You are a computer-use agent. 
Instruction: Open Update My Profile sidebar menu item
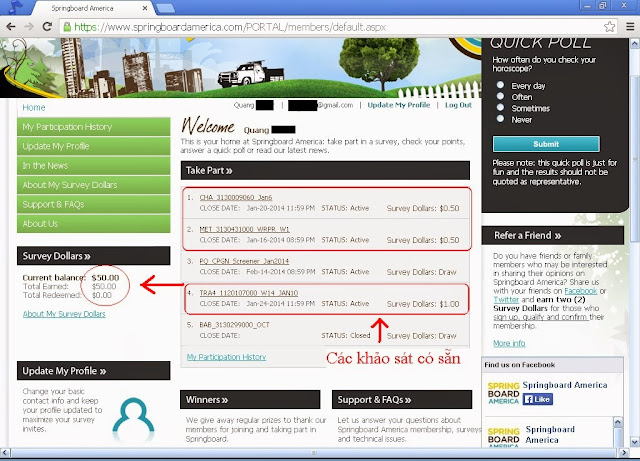tap(93, 146)
